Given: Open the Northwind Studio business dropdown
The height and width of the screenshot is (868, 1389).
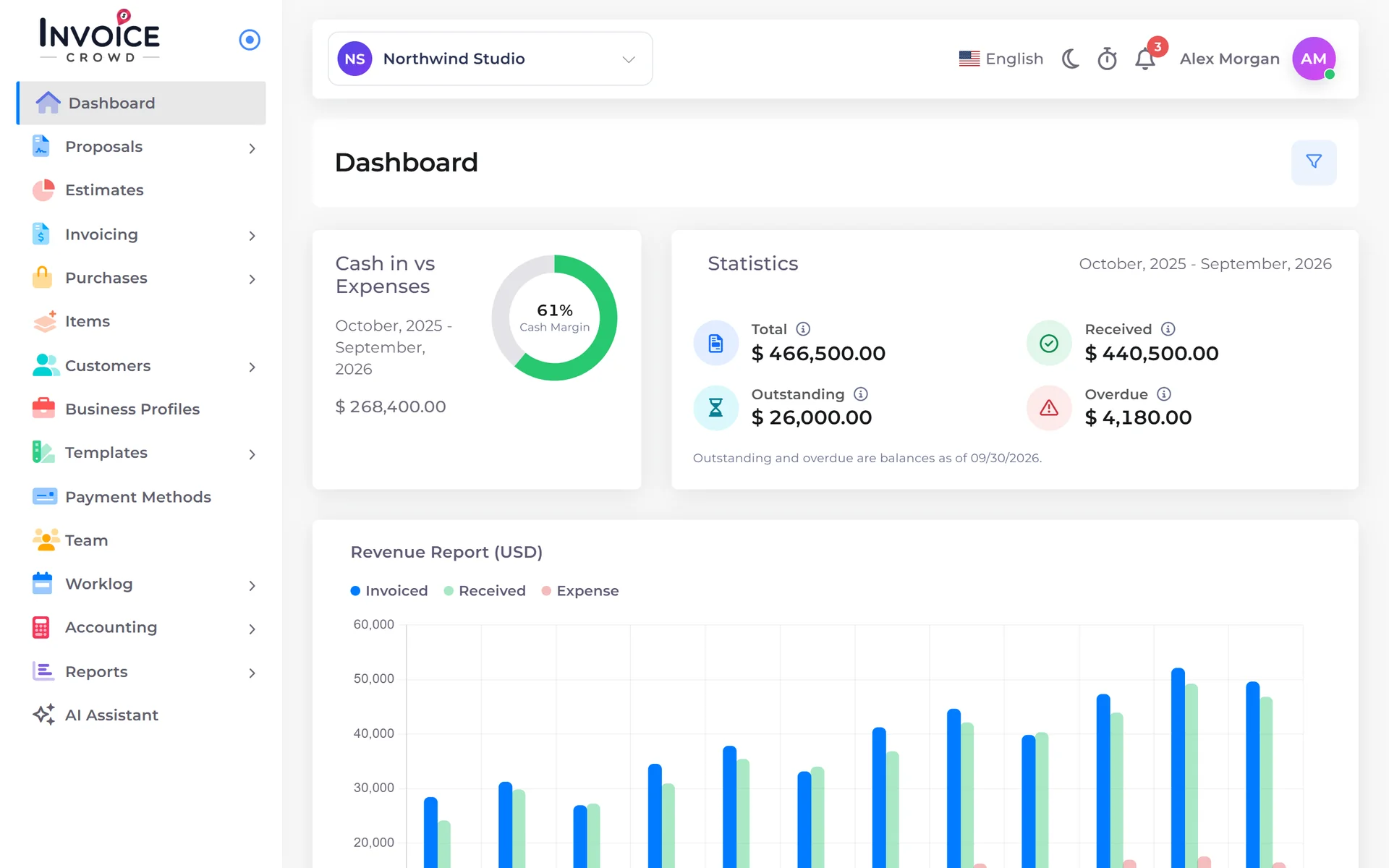Looking at the screenshot, I should (x=490, y=59).
